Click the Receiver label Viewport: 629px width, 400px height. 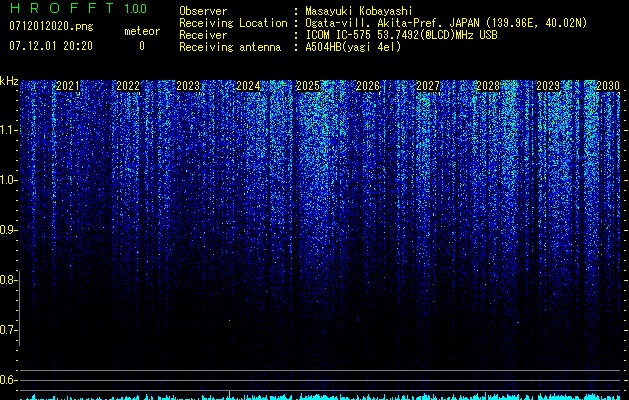(203, 35)
